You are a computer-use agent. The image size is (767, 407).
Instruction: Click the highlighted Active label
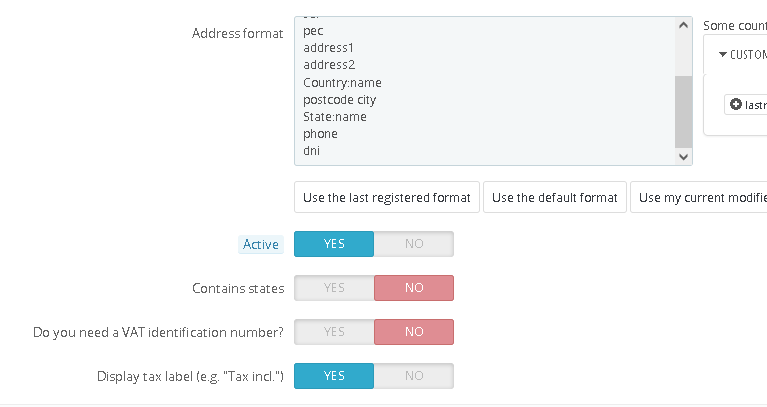click(x=262, y=244)
